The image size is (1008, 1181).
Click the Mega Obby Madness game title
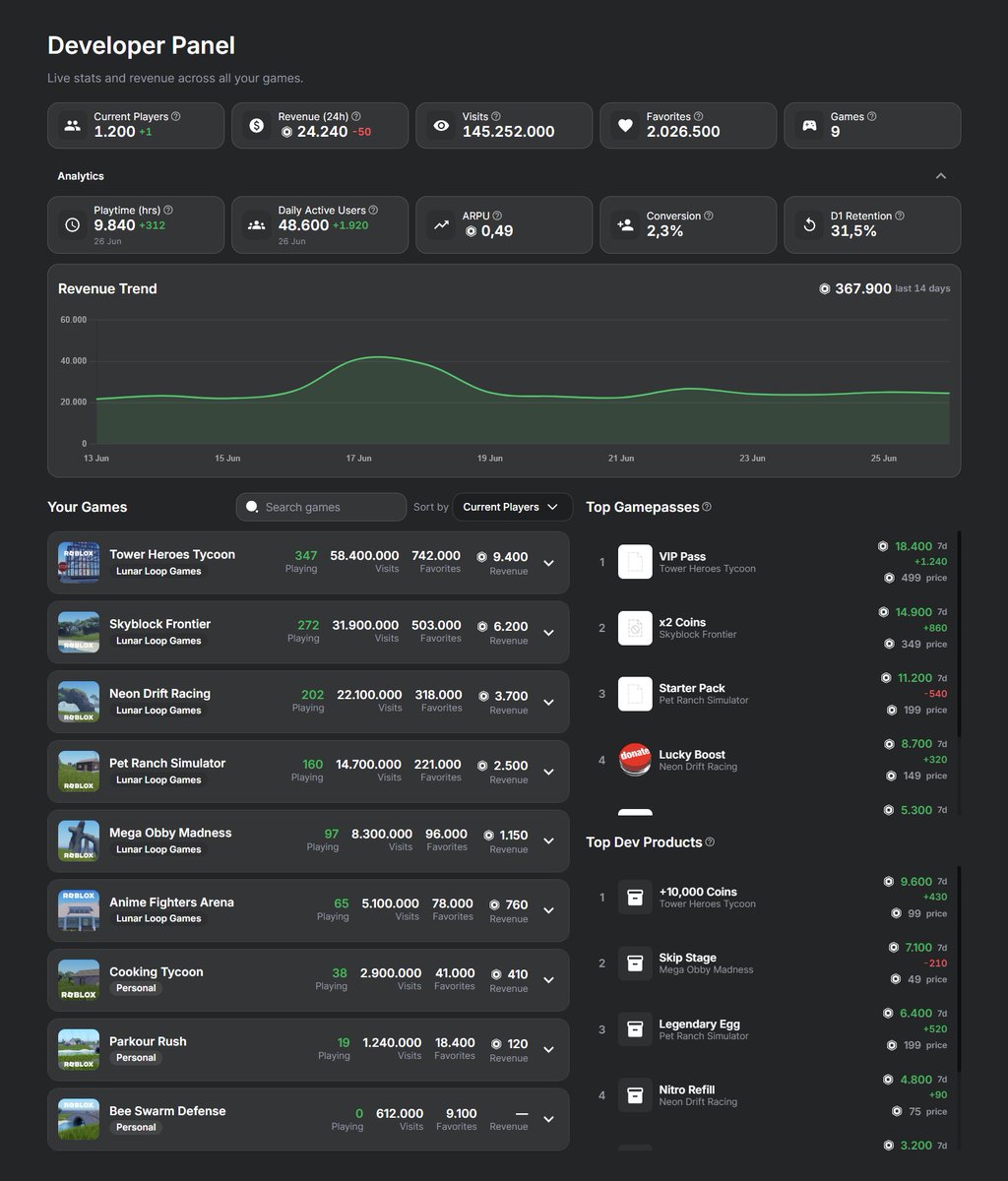click(x=170, y=833)
